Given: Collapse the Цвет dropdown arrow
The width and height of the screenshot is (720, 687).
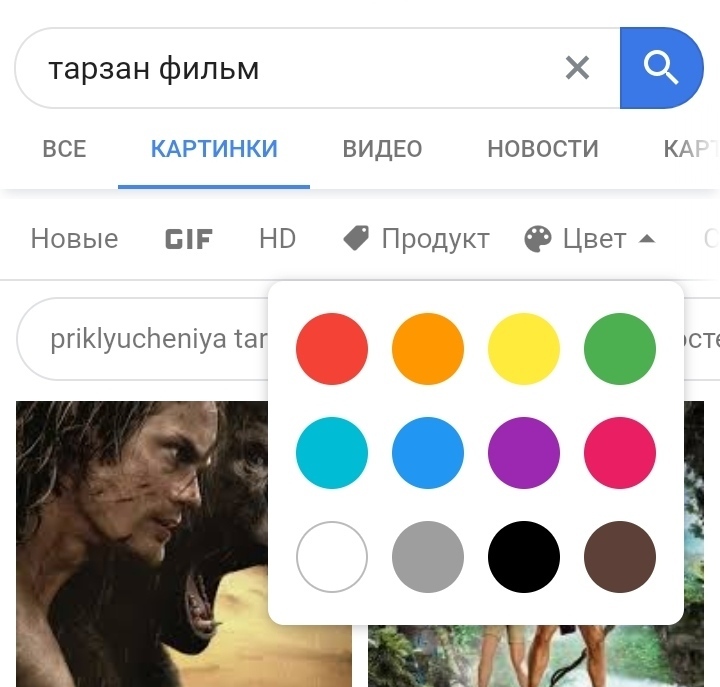Looking at the screenshot, I should pos(647,239).
